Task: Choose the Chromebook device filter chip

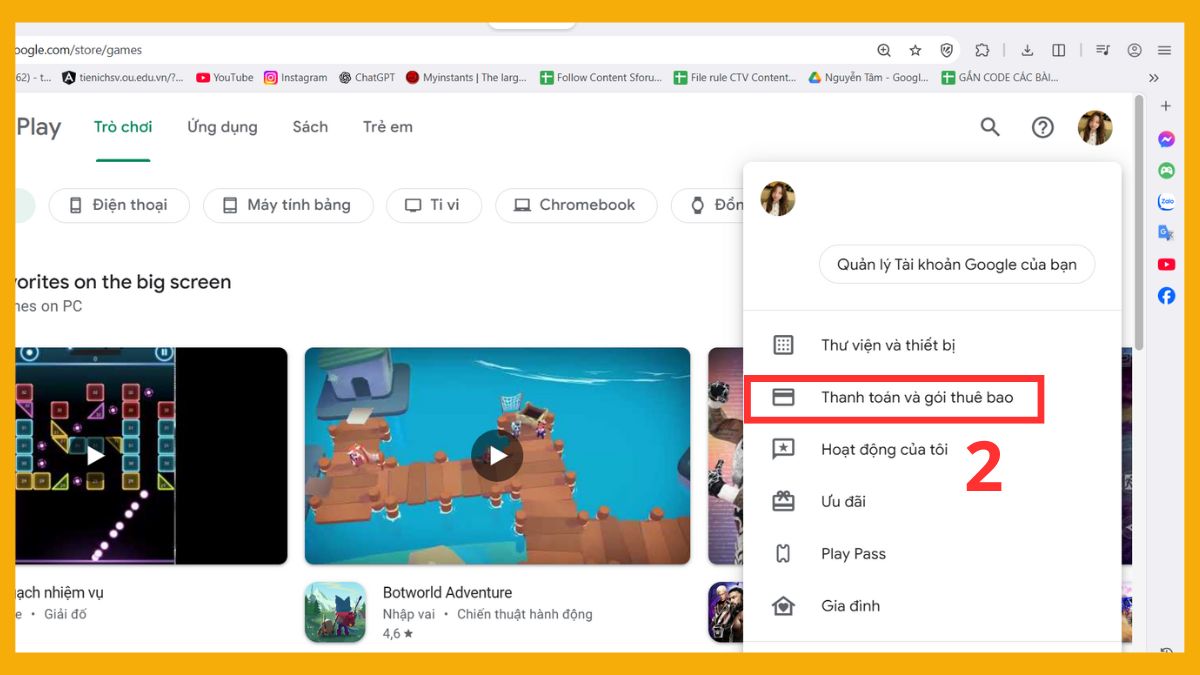Action: pyautogui.click(x=575, y=205)
